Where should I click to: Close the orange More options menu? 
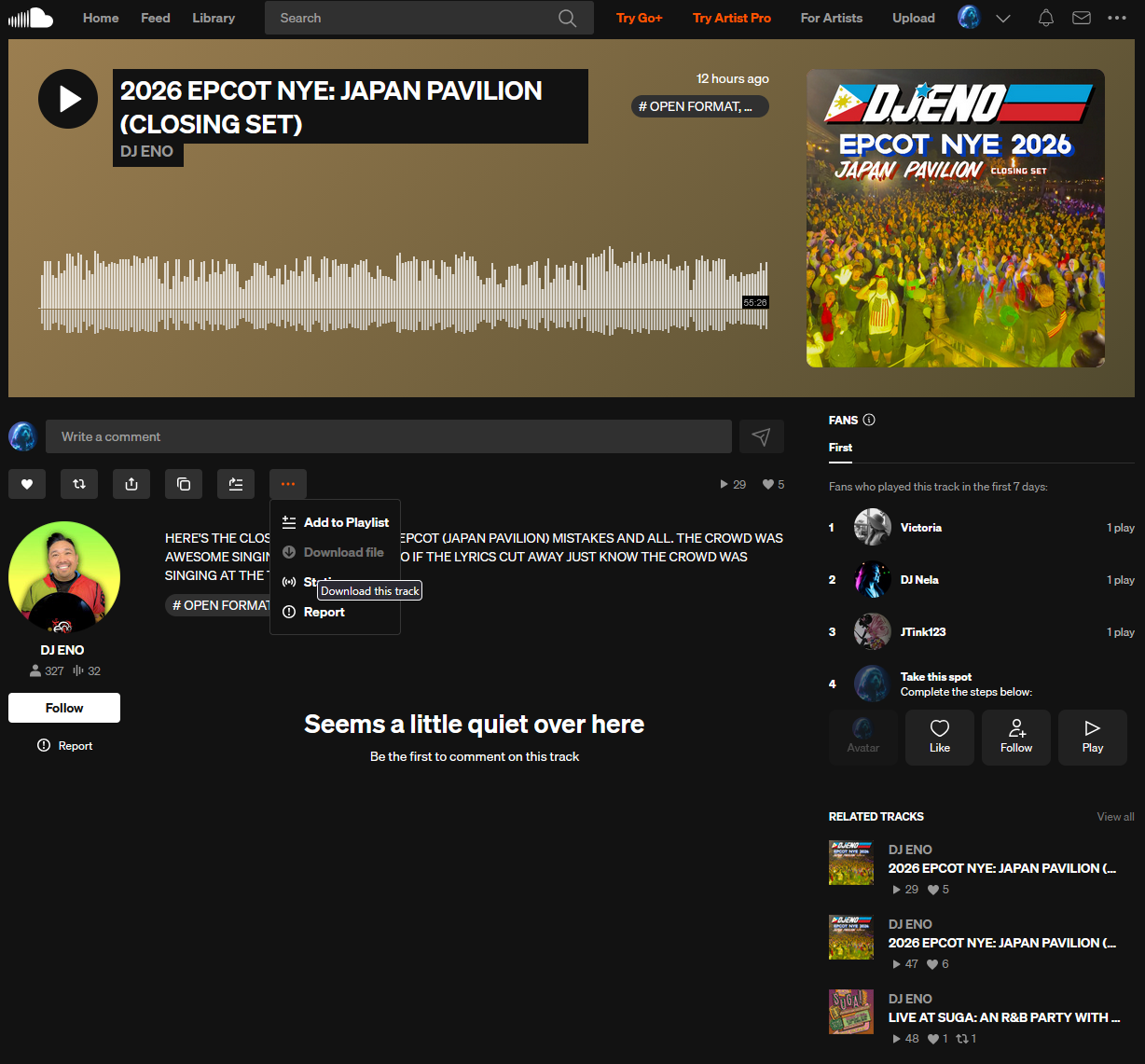[x=288, y=484]
